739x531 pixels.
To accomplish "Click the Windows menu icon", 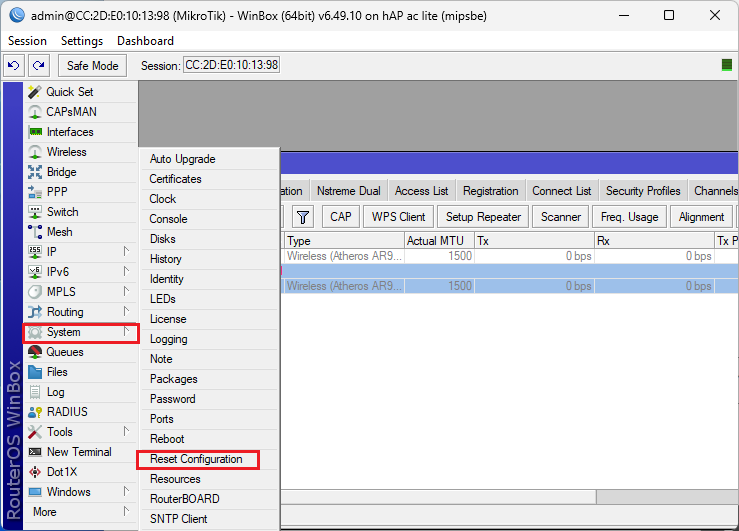I will pos(35,492).
